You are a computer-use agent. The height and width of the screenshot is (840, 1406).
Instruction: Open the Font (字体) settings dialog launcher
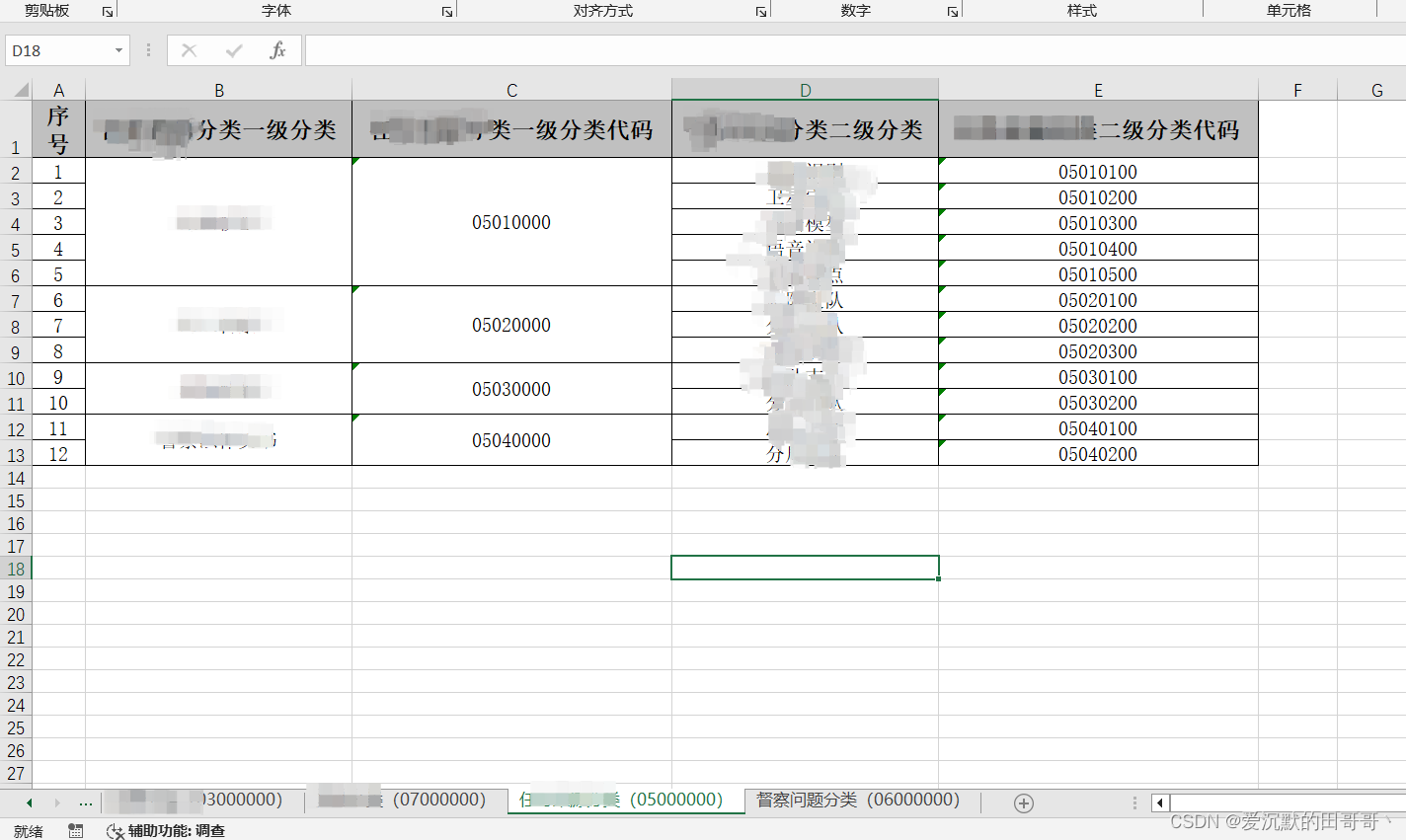(x=446, y=10)
